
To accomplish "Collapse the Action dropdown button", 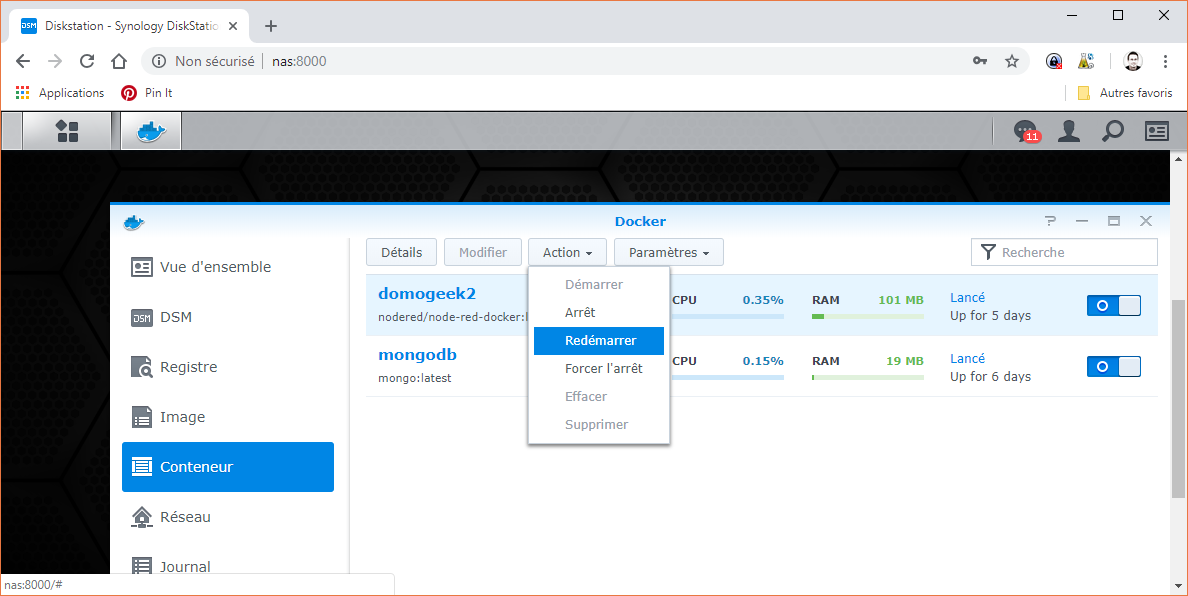I will click(x=567, y=252).
